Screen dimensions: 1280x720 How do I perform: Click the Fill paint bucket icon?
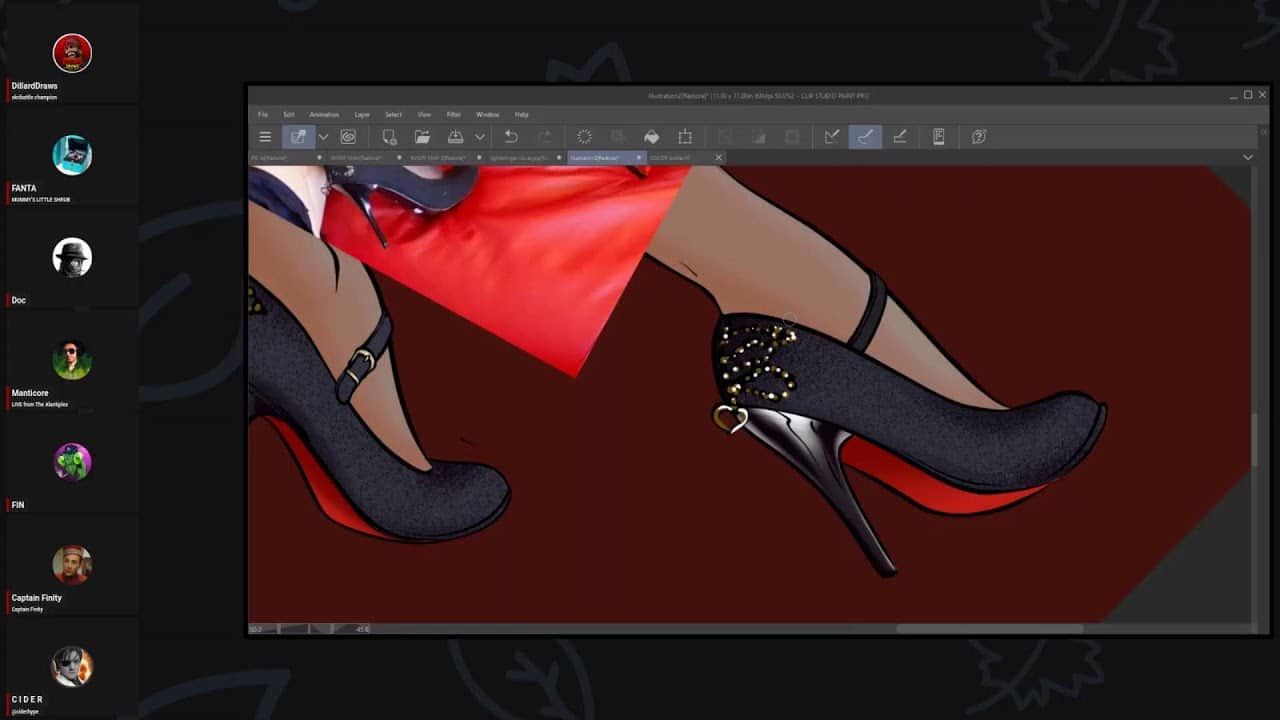pos(651,137)
